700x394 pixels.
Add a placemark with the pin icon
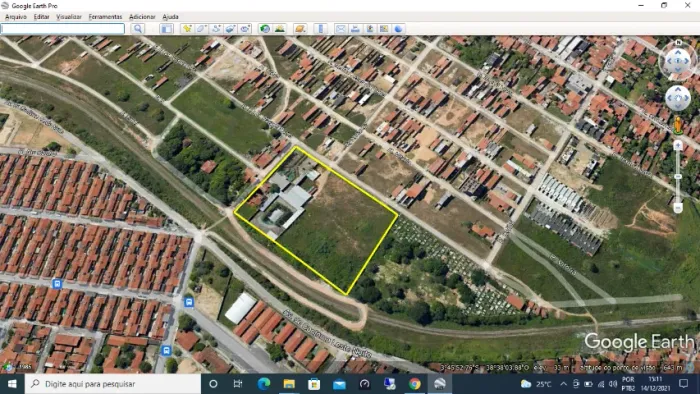[x=187, y=29]
